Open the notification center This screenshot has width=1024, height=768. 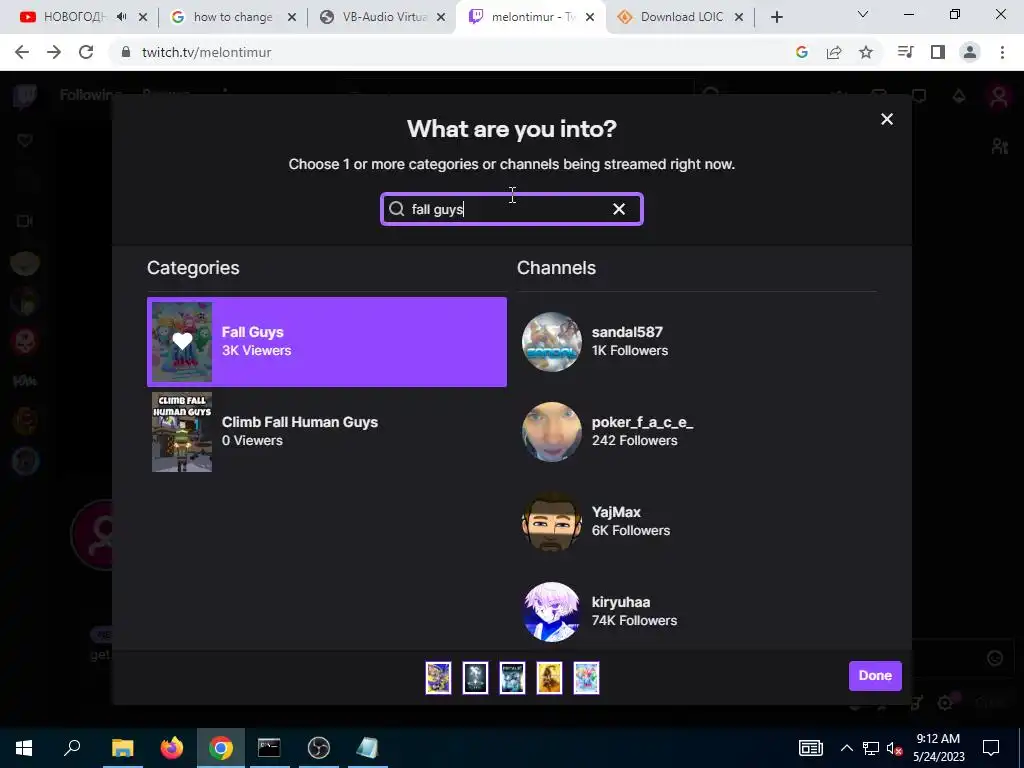[991, 748]
